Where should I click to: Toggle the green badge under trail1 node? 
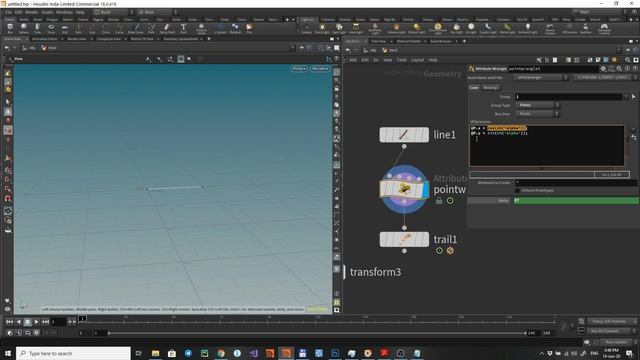pyautogui.click(x=439, y=251)
